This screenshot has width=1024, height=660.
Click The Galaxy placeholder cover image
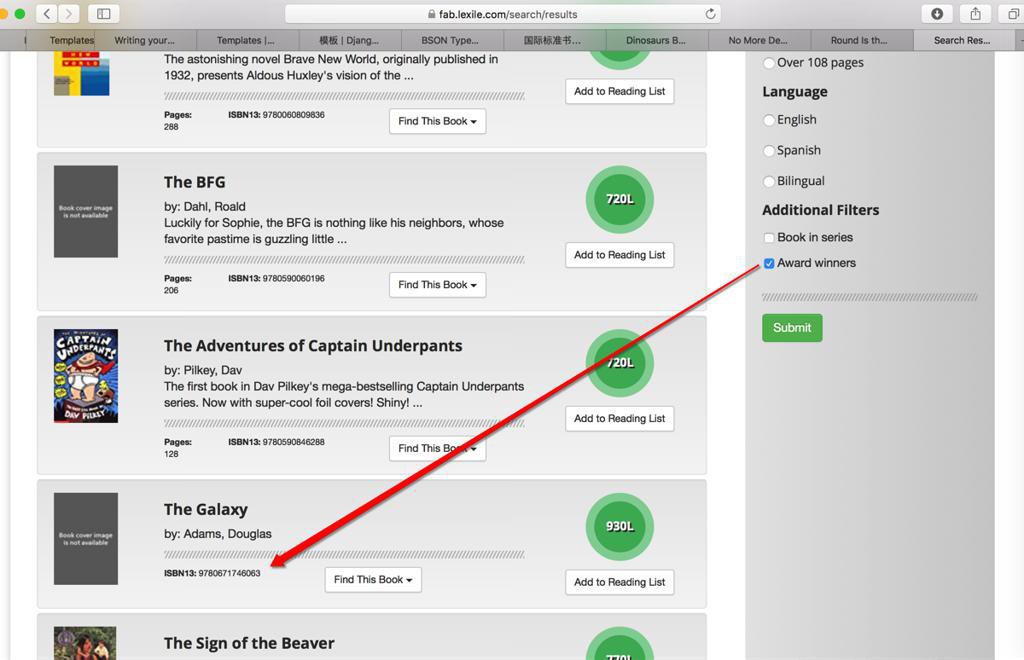tap(86, 539)
